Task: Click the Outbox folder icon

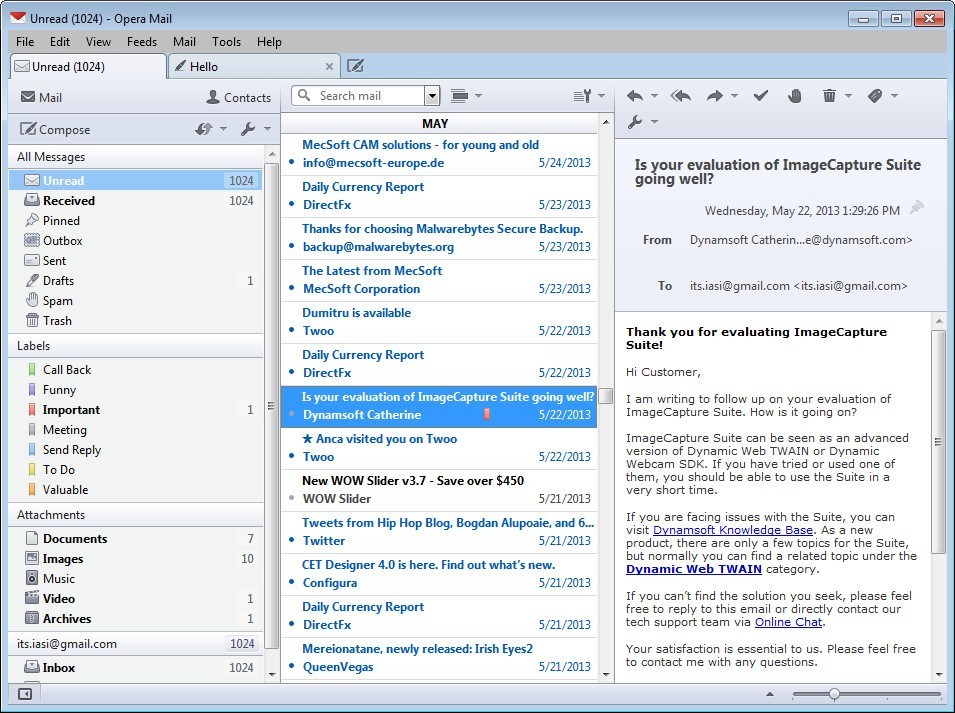Action: pos(32,241)
